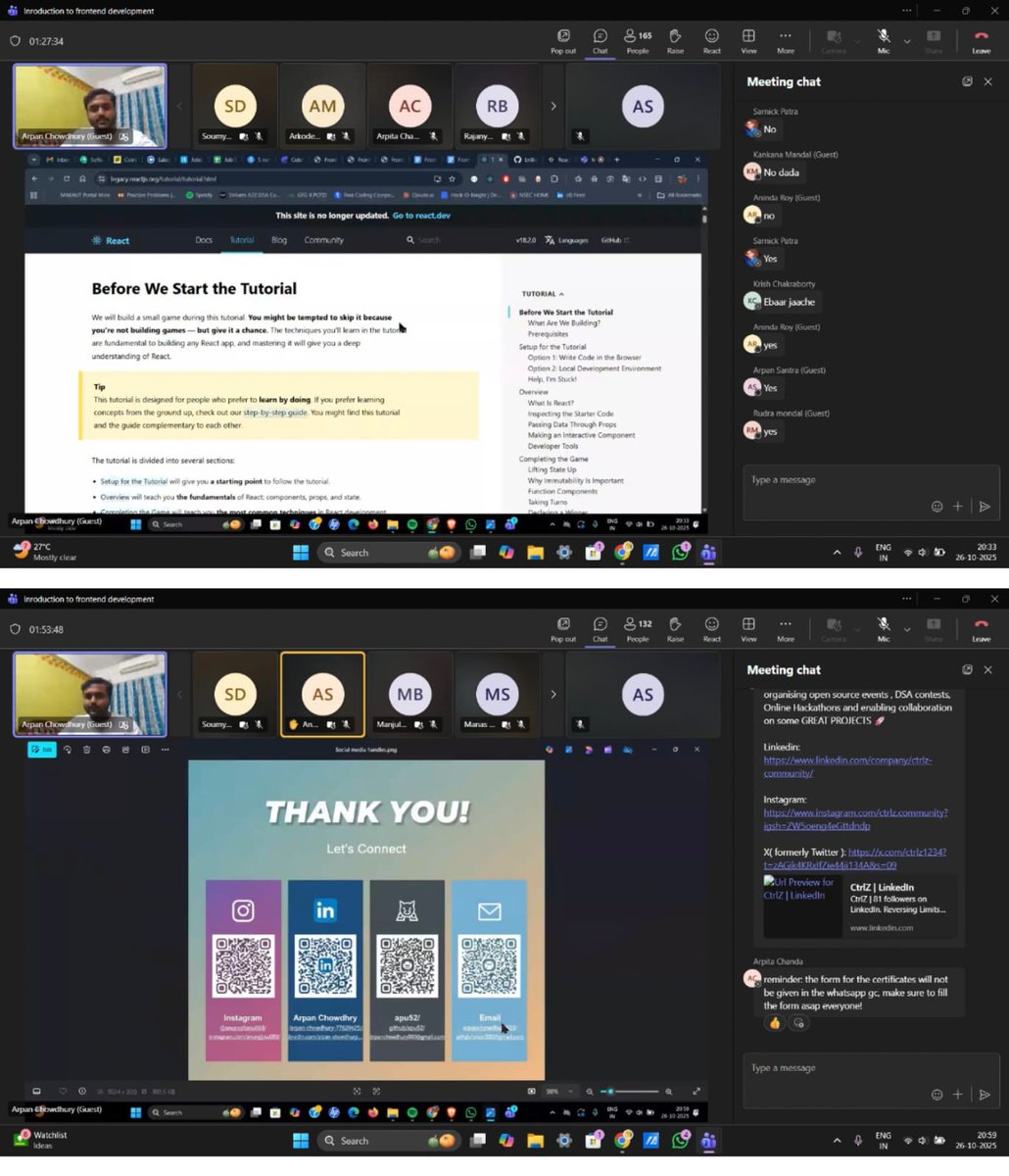Pop out Meeting chat in the 01:53:48 window
Viewport: 1009px width, 1176px height.
pos(967,669)
